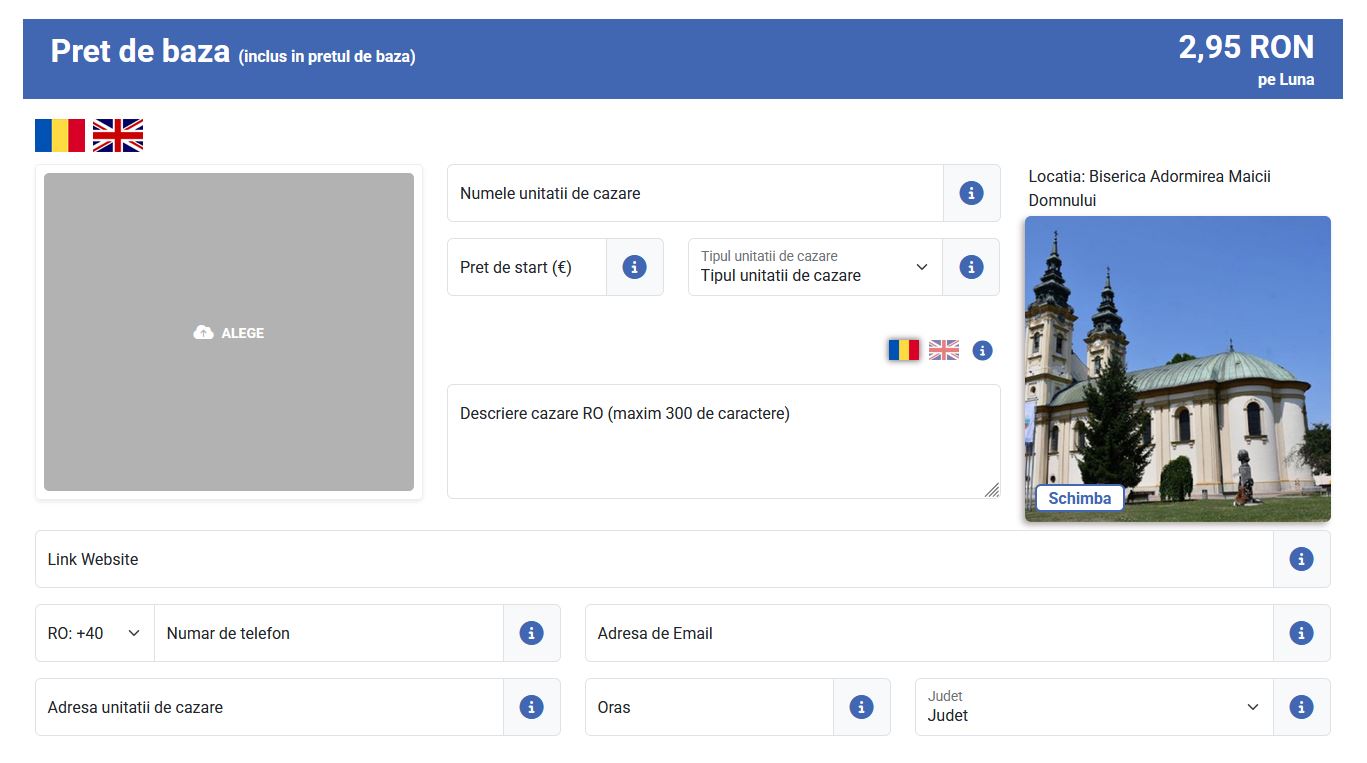Click info icon beside Tipul unitatii dropdown
Screen dimensions: 1367x763
(x=971, y=267)
